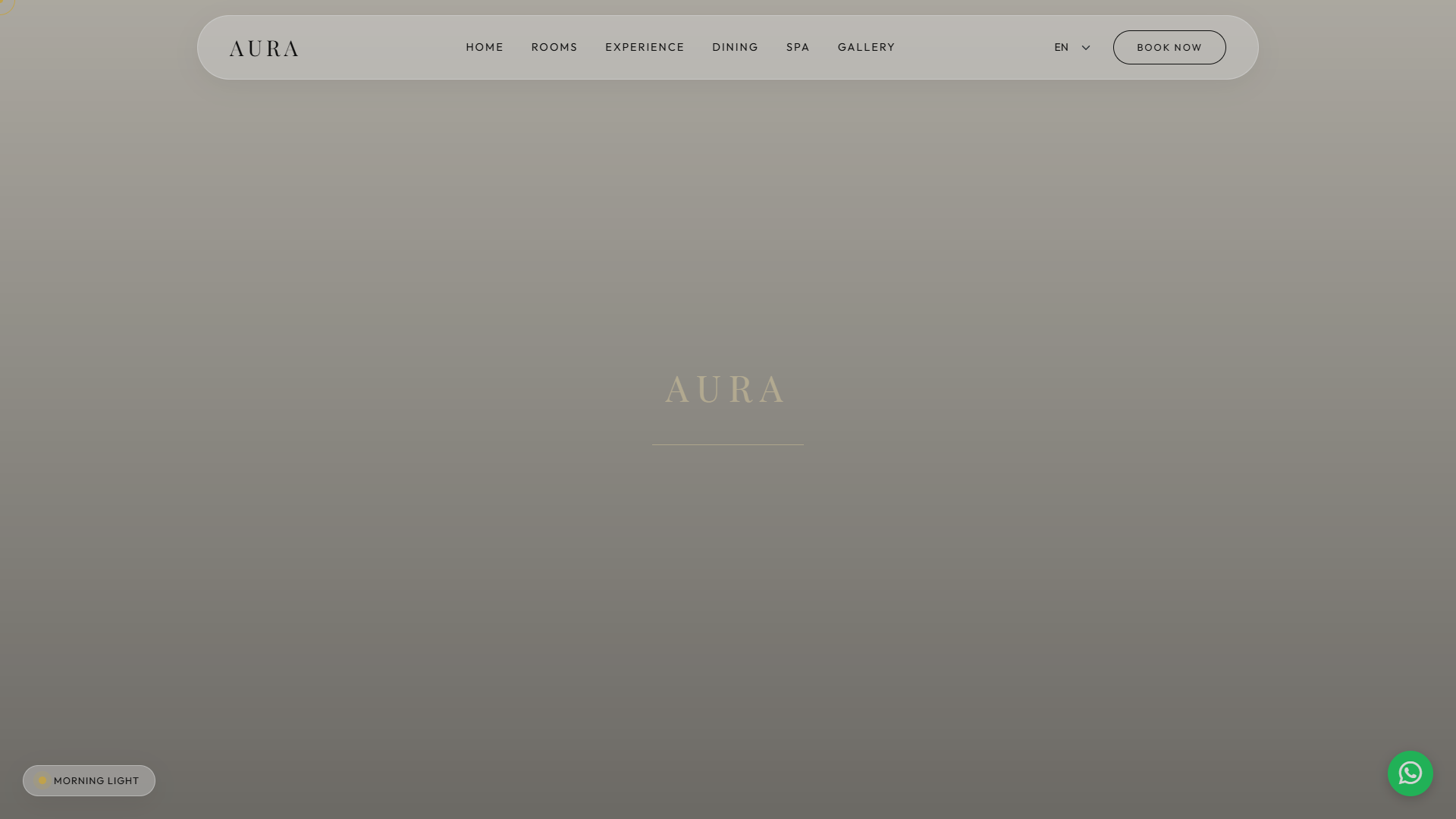Screen dimensions: 1456x819
Task: Click the AURA logo in the navbar
Action: tap(264, 49)
